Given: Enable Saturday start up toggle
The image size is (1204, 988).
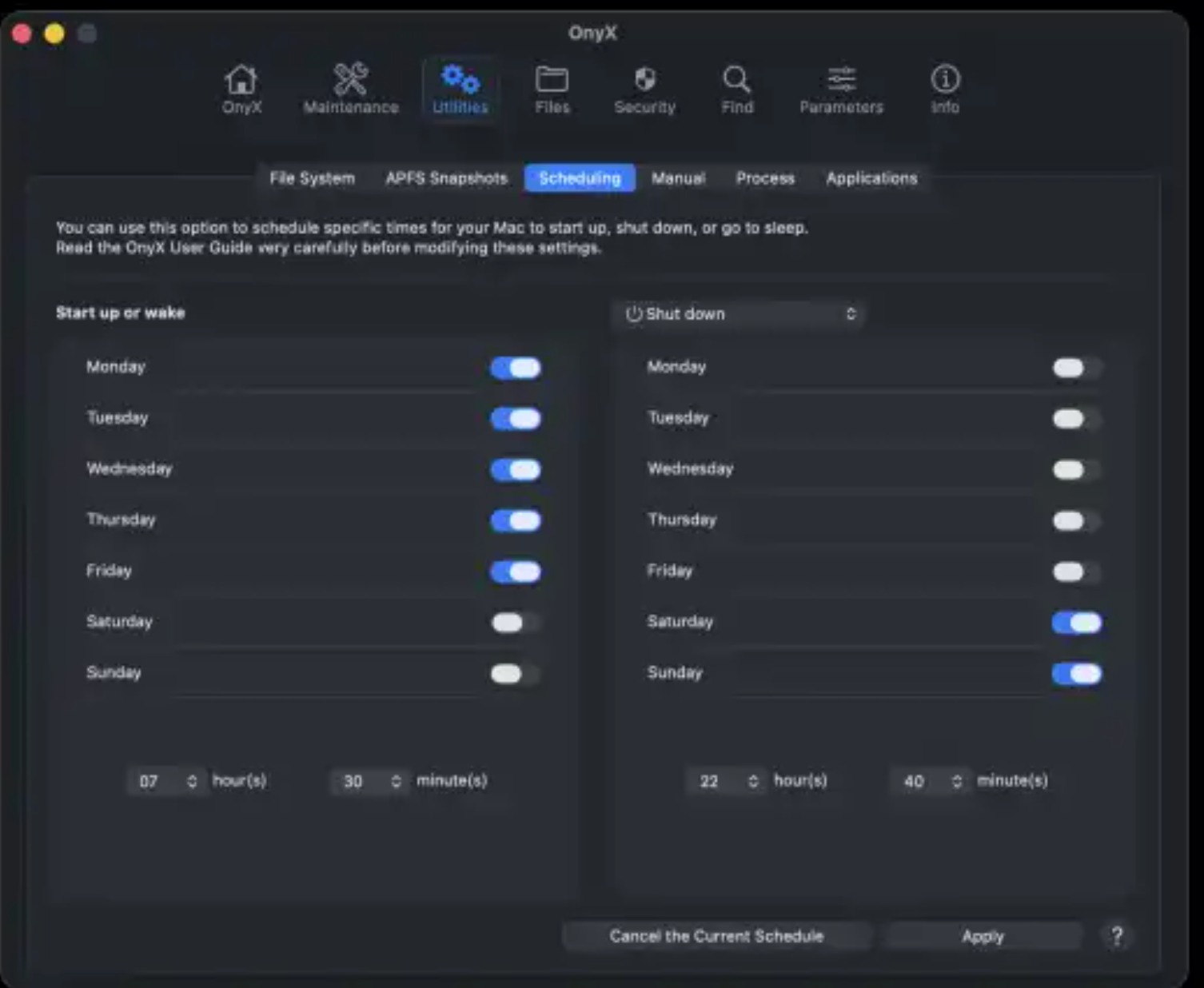Looking at the screenshot, I should (x=516, y=623).
